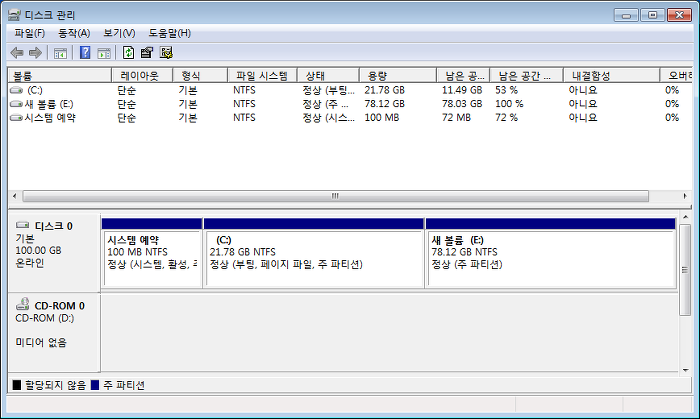Image resolution: width=700 pixels, height=419 pixels.
Task: Sort by the 형식 column header
Action: [x=200, y=75]
